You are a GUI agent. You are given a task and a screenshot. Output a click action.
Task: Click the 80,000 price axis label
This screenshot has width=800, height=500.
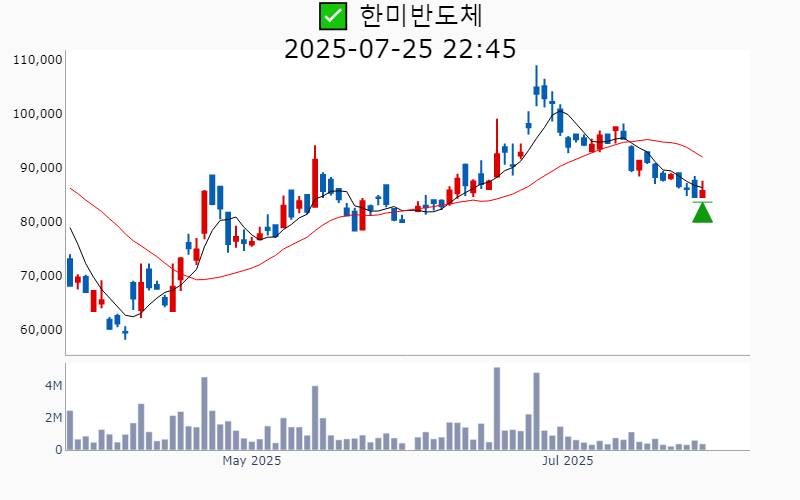point(41,222)
